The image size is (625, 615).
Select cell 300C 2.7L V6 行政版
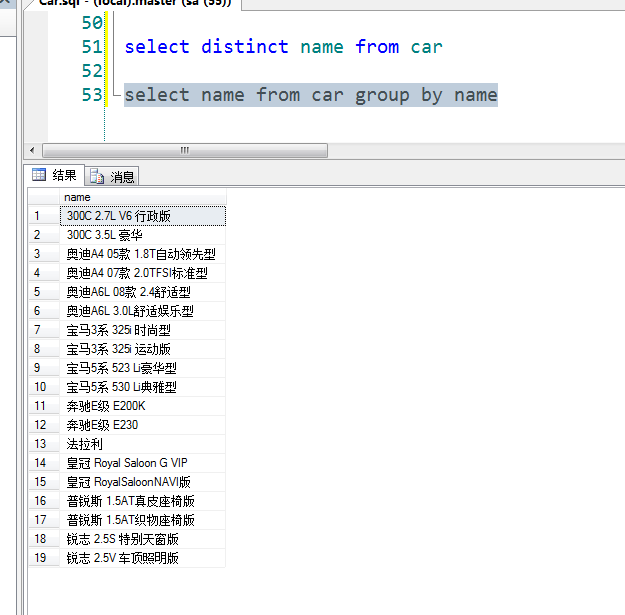pyautogui.click(x=143, y=216)
